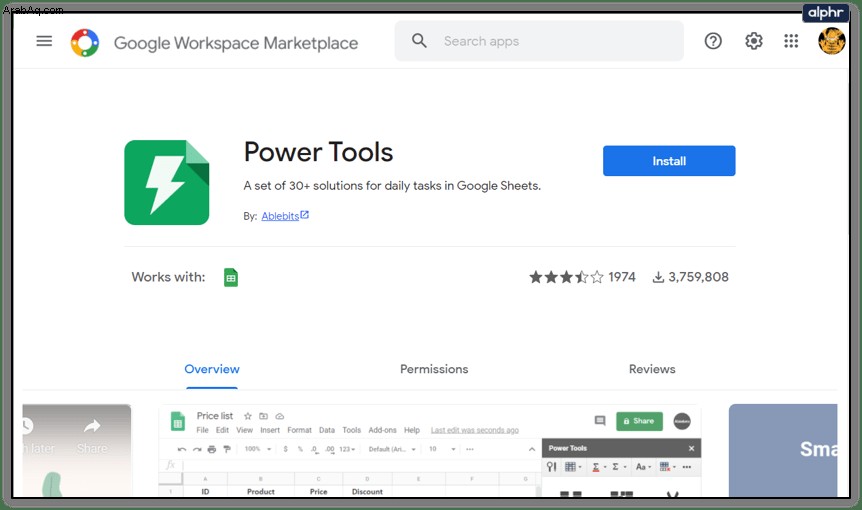862x510 pixels.
Task: Install the Power Tools add-on
Action: pos(669,161)
